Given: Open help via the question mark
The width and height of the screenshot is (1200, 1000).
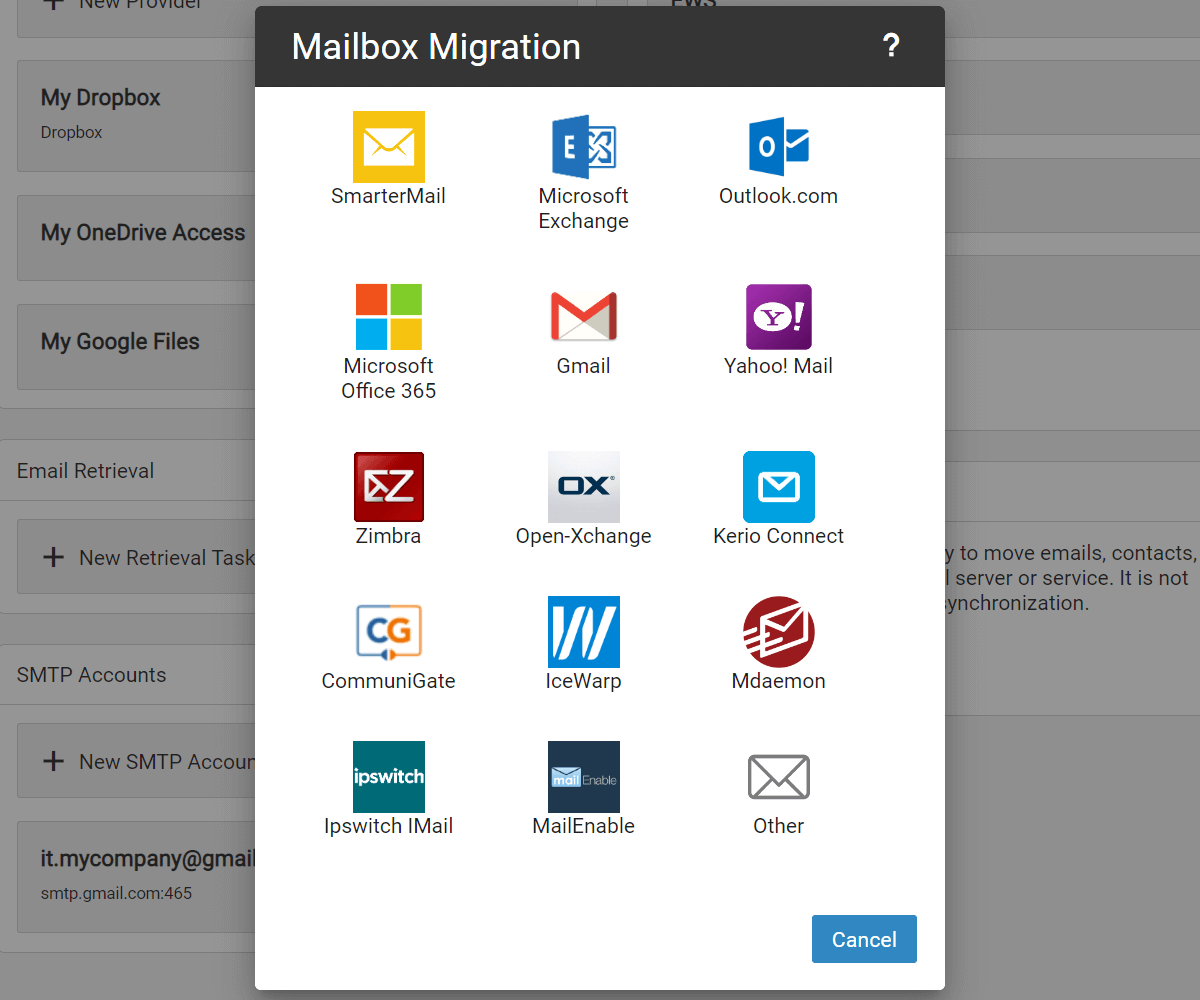Looking at the screenshot, I should click(x=891, y=46).
